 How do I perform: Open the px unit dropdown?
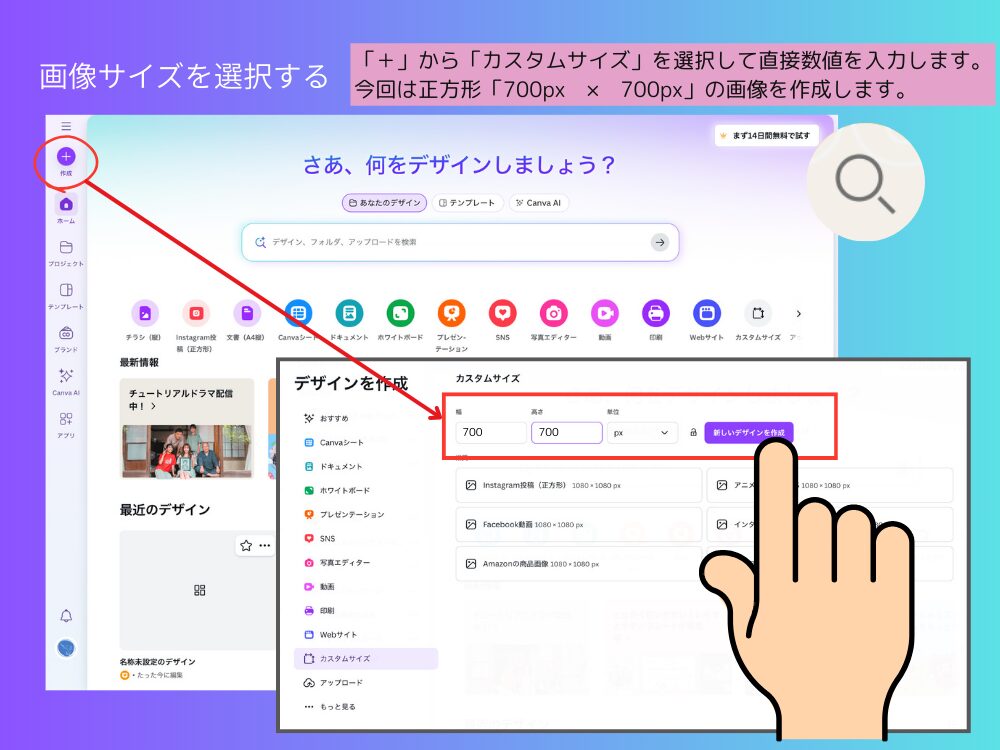pos(640,432)
